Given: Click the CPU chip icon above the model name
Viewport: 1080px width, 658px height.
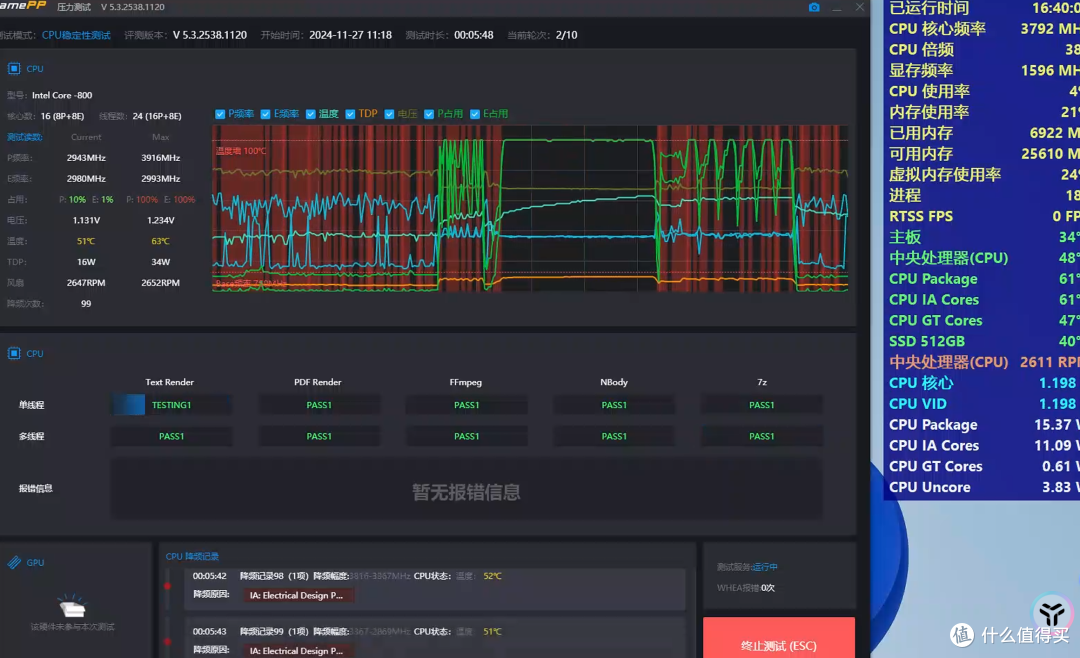Looking at the screenshot, I should tap(14, 68).
